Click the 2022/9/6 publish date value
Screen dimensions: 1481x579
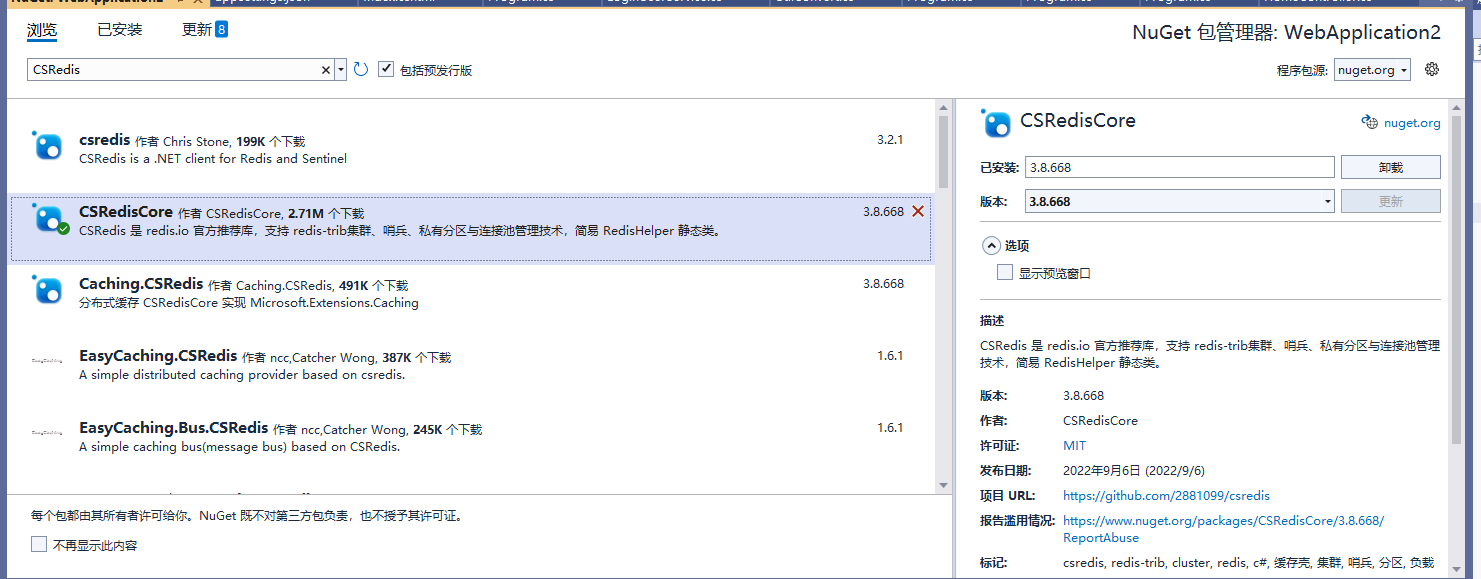(x=1134, y=470)
